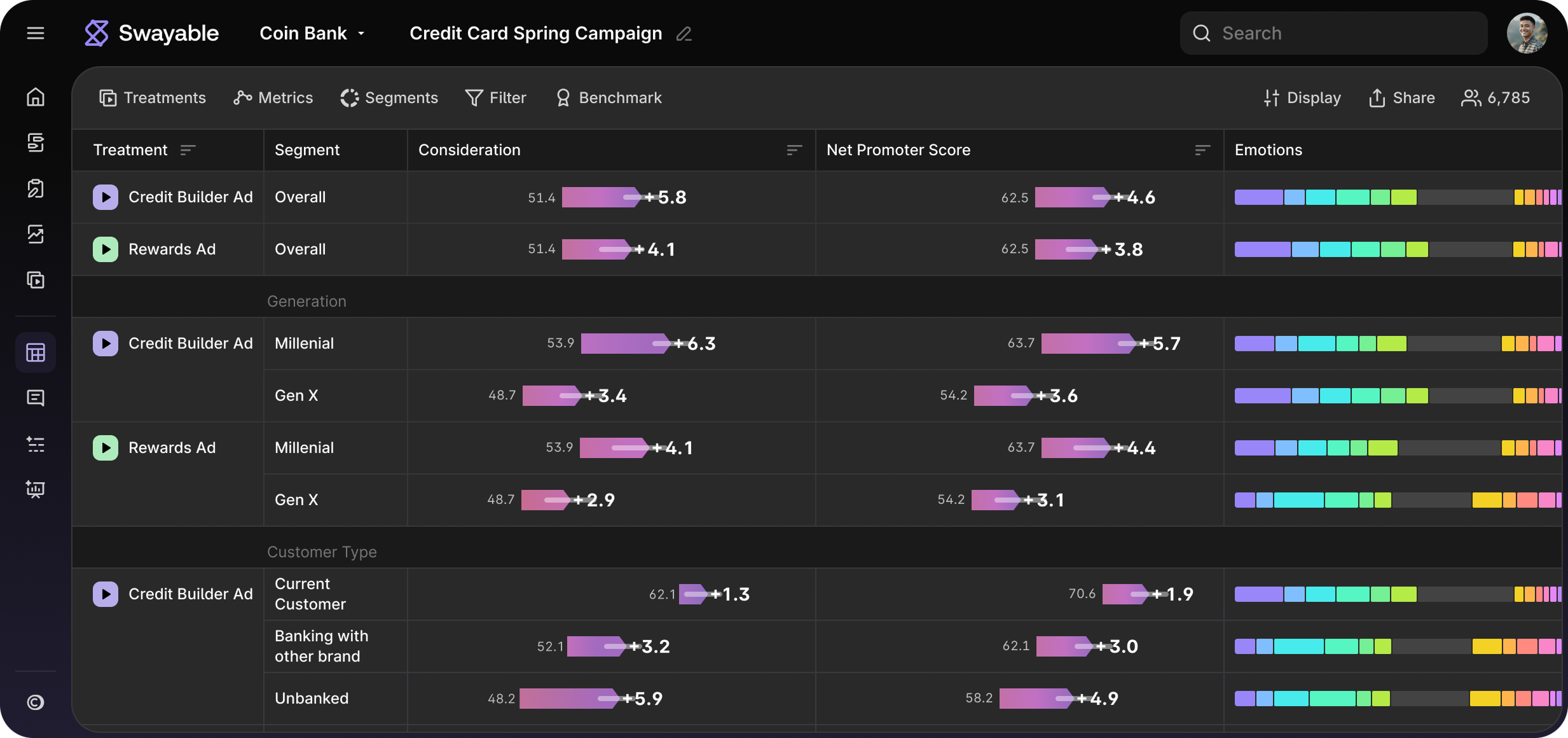The width and height of the screenshot is (1568, 738).
Task: Click the presentation chart sidebar icon
Action: pyautogui.click(x=36, y=489)
